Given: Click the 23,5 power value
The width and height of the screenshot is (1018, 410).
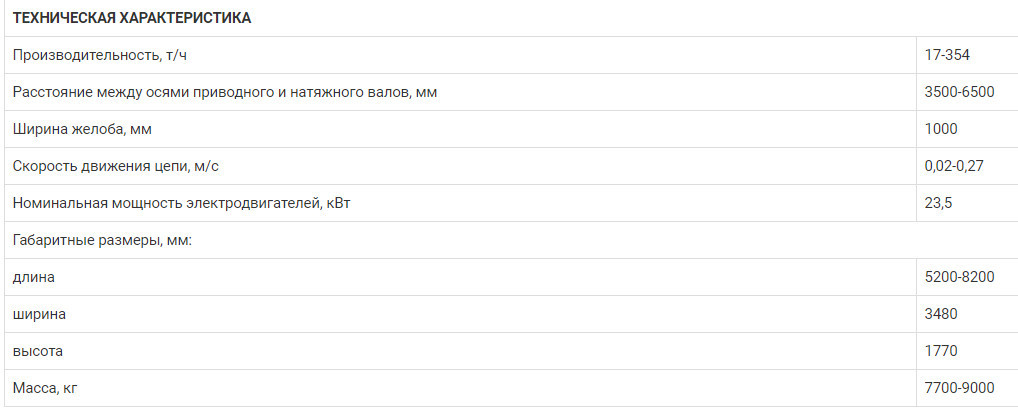Looking at the screenshot, I should pyautogui.click(x=938, y=203).
